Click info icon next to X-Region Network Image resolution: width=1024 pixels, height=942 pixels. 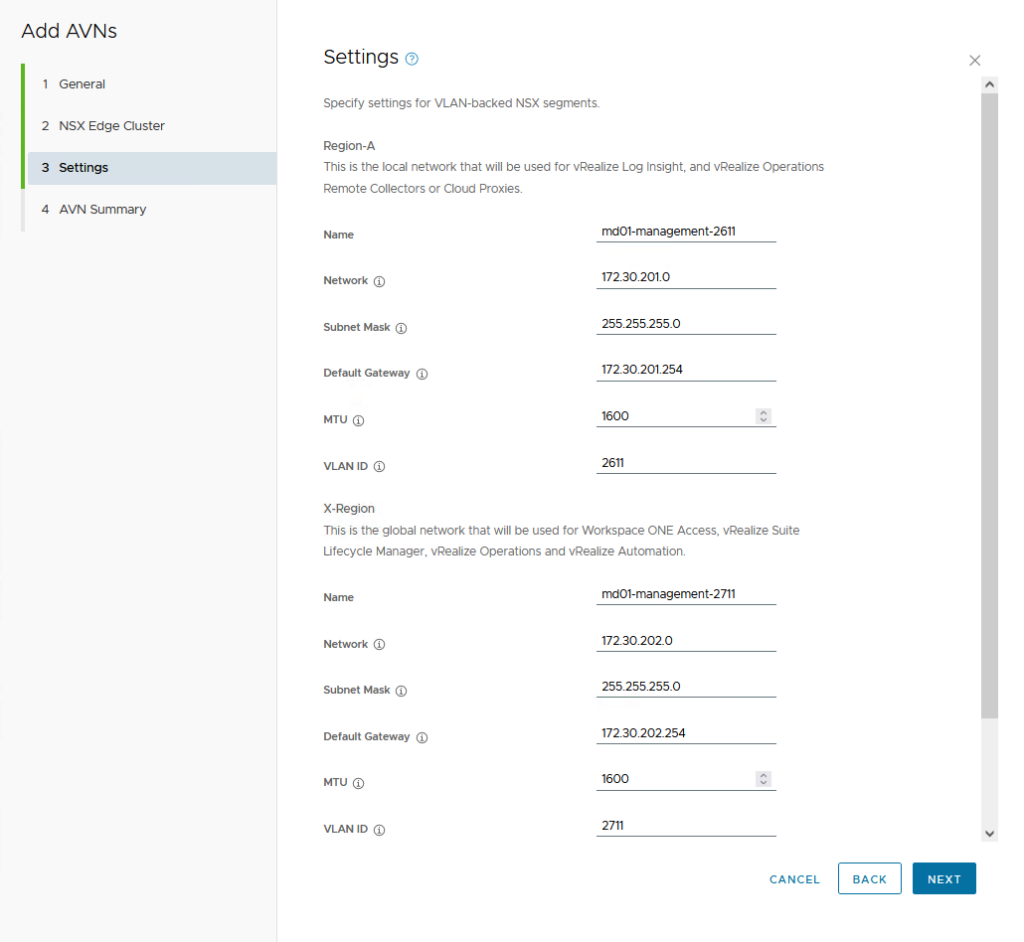tap(379, 645)
